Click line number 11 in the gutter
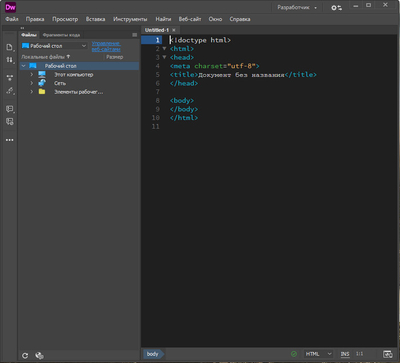This screenshot has height=363, width=400. click(156, 127)
